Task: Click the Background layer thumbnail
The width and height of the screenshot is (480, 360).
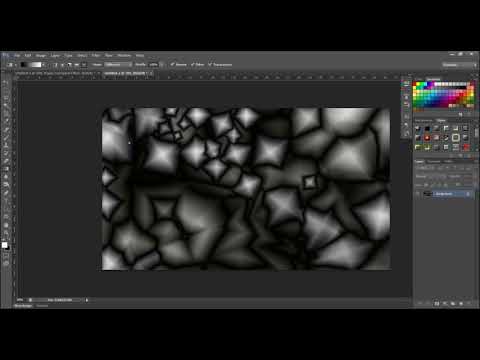Action: tap(428, 194)
